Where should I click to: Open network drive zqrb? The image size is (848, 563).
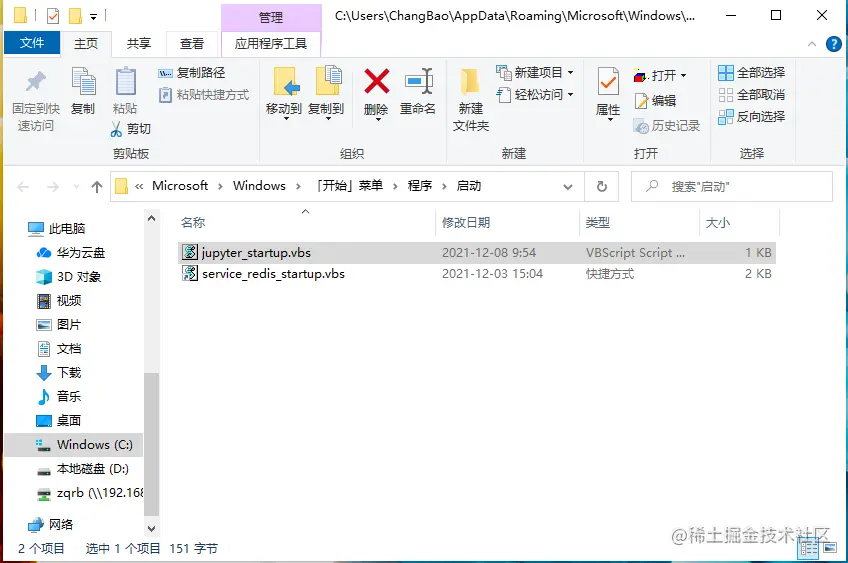click(x=89, y=493)
